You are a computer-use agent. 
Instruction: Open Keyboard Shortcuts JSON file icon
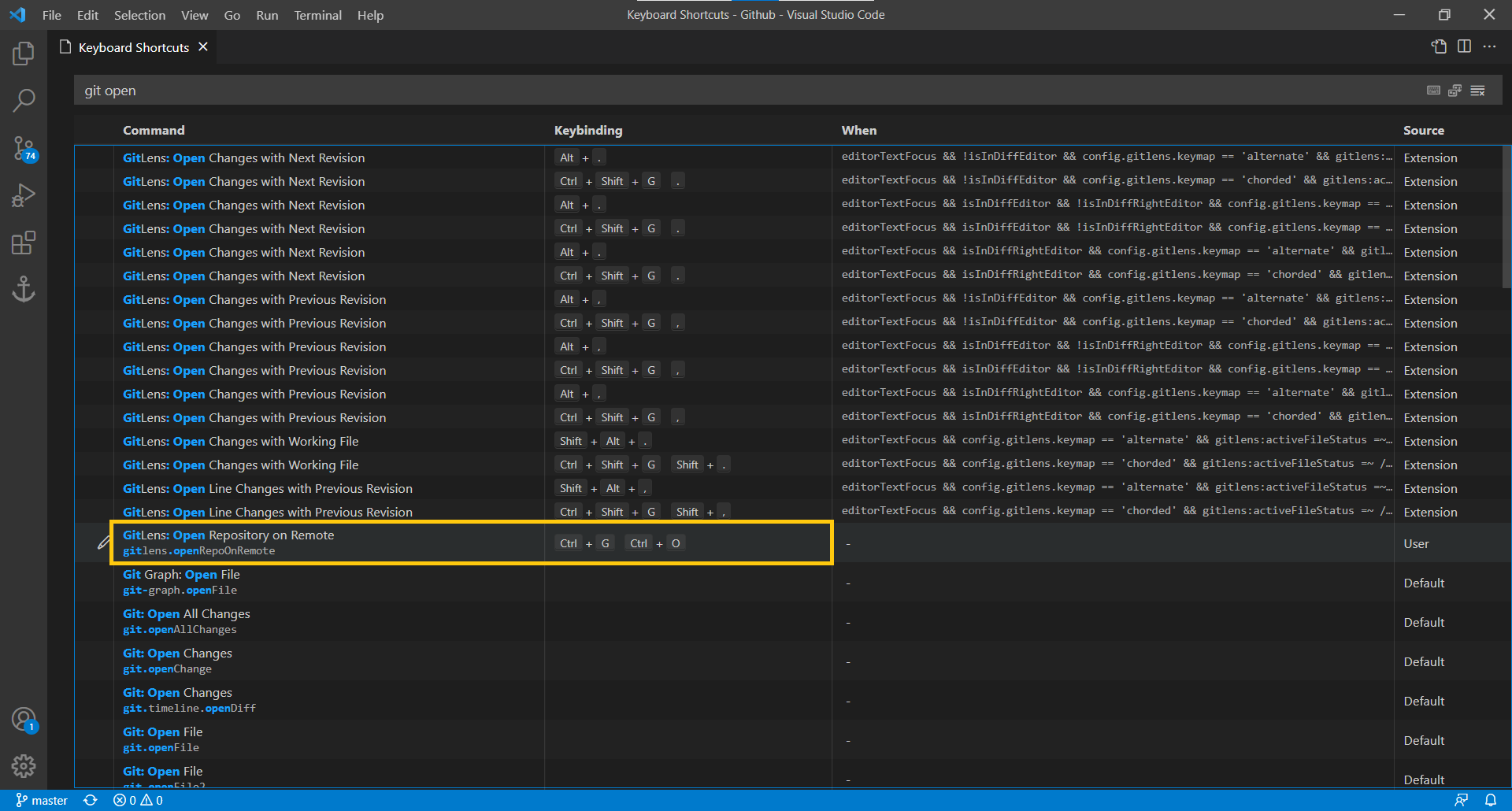click(1439, 46)
